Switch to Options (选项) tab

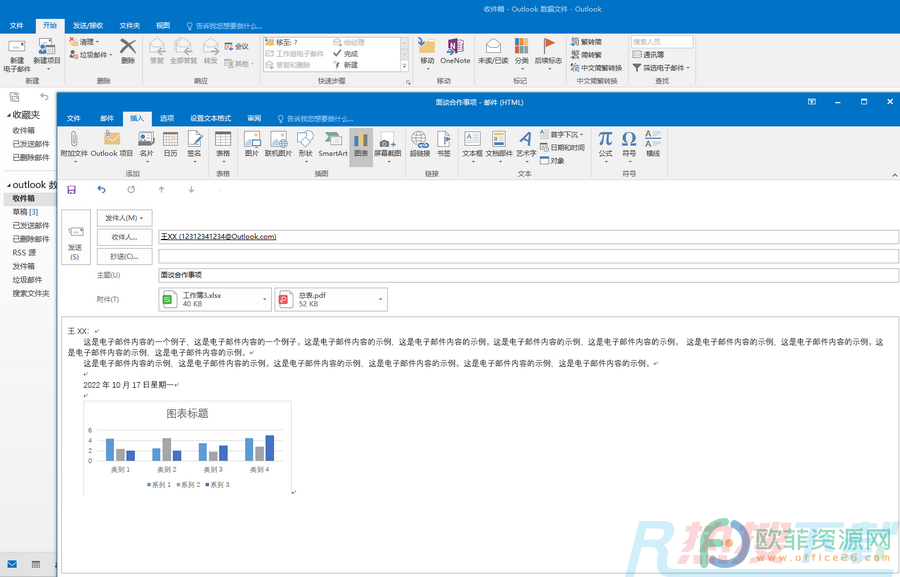coord(167,118)
